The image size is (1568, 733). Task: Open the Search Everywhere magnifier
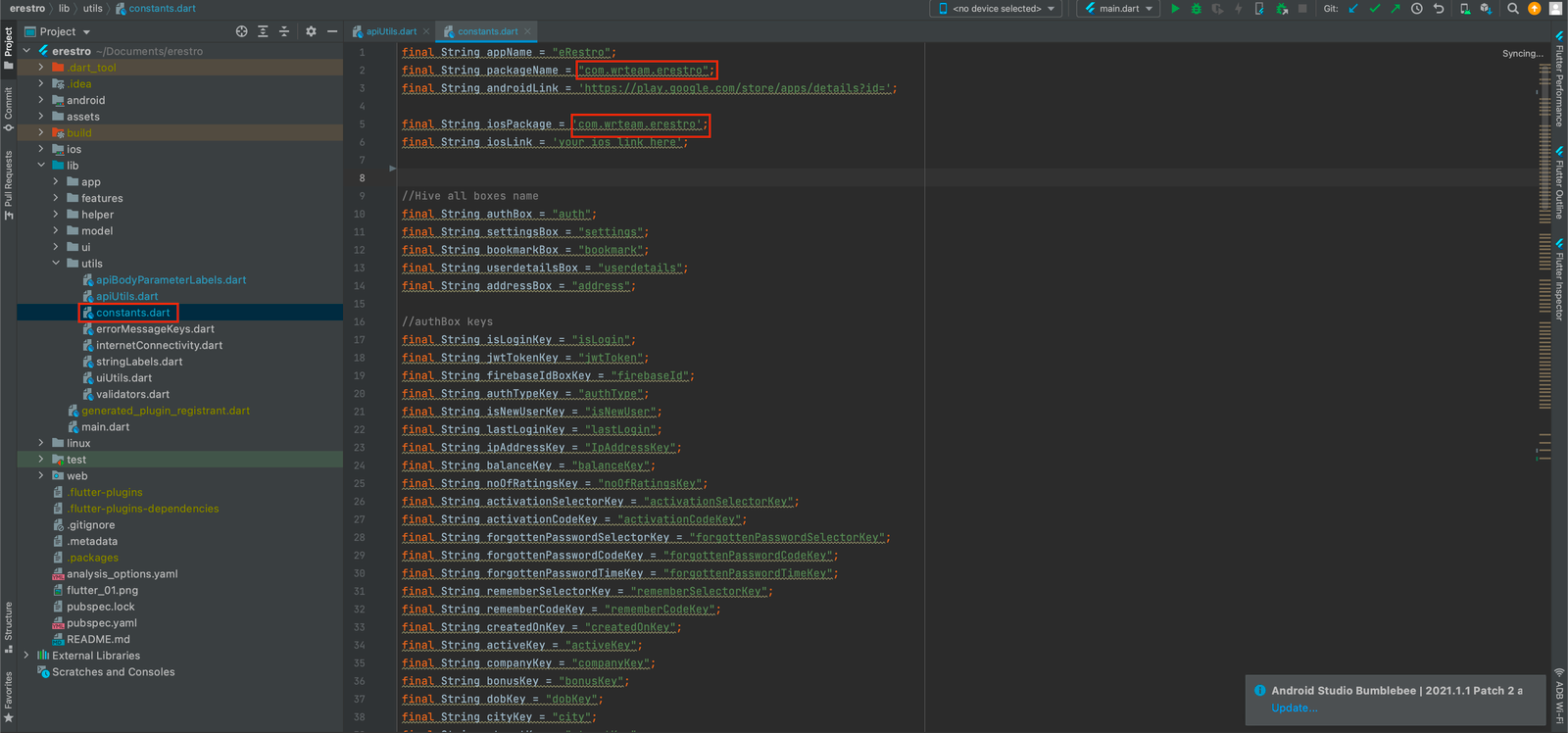pos(1513,9)
